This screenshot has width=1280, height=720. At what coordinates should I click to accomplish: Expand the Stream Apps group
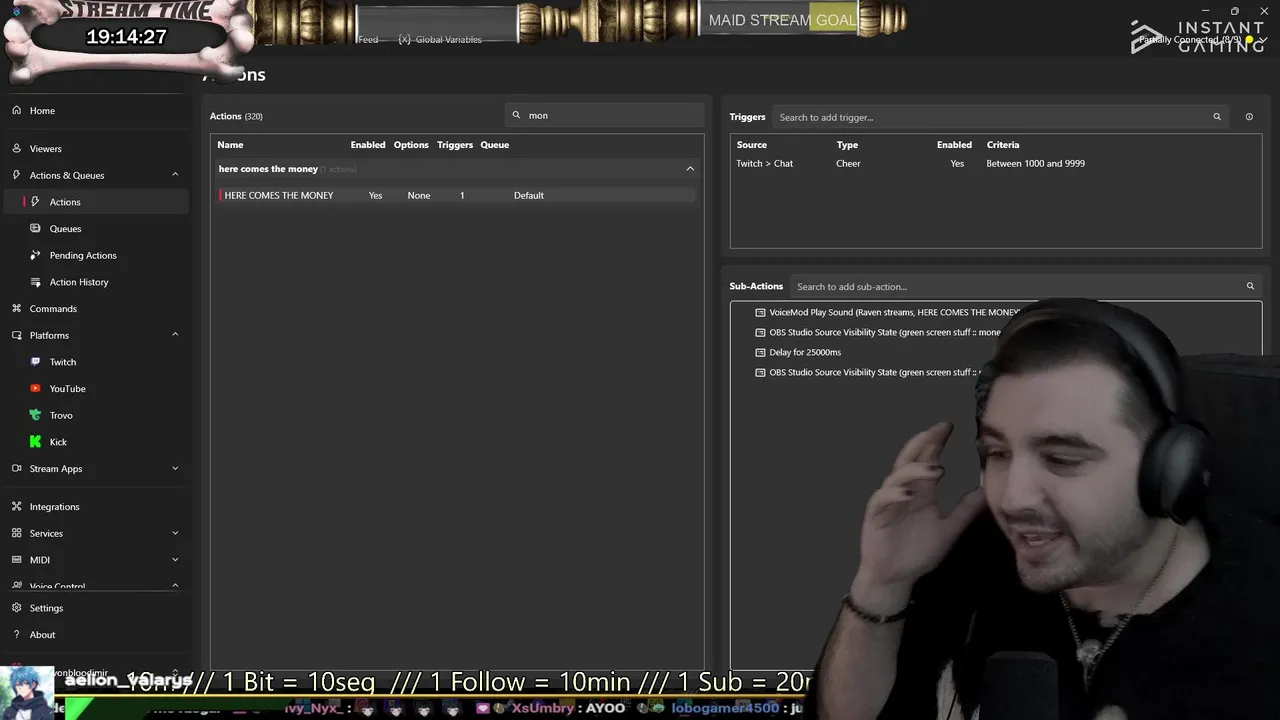(175, 469)
